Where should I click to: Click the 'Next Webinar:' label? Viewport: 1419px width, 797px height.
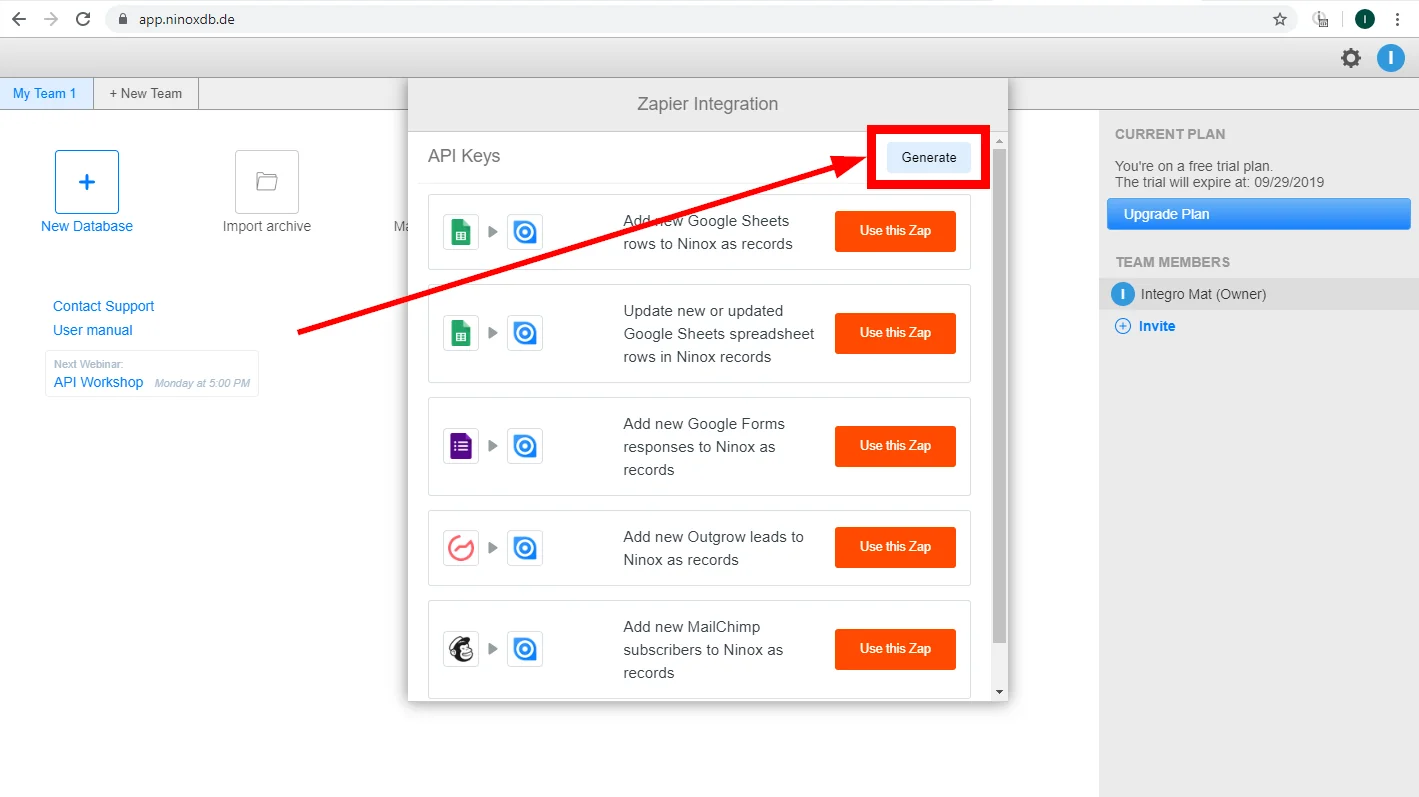point(88,364)
